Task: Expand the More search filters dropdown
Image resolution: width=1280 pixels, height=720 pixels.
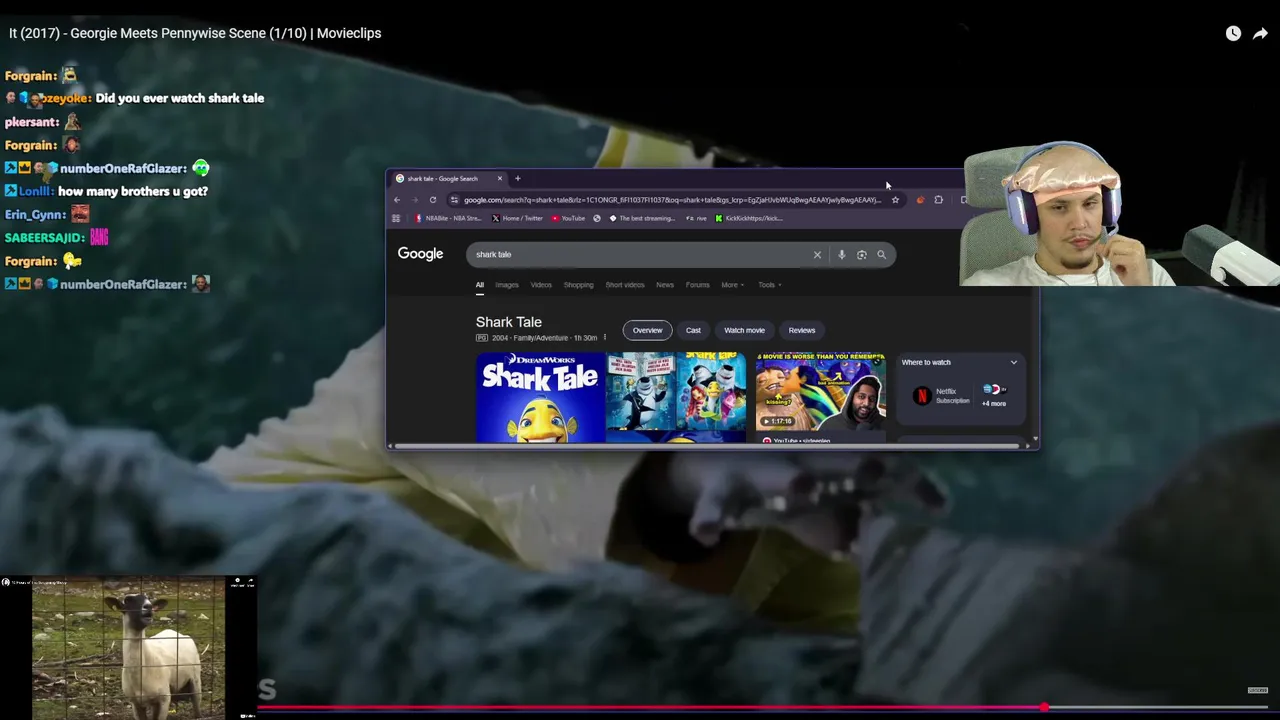Action: coord(732,285)
